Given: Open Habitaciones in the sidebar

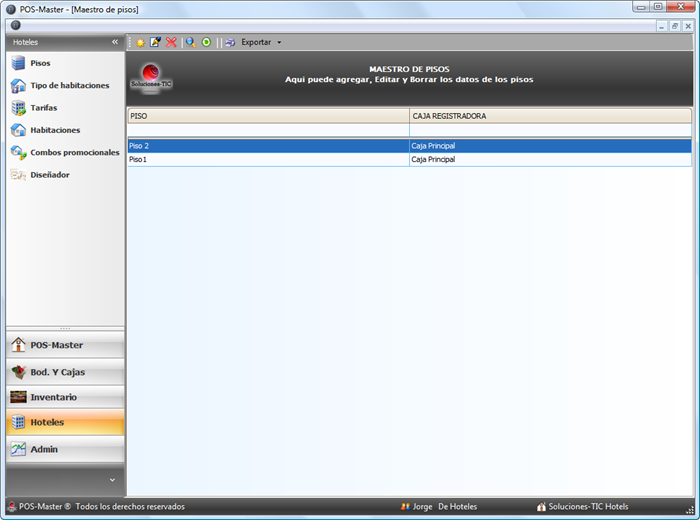Looking at the screenshot, I should point(65,130).
